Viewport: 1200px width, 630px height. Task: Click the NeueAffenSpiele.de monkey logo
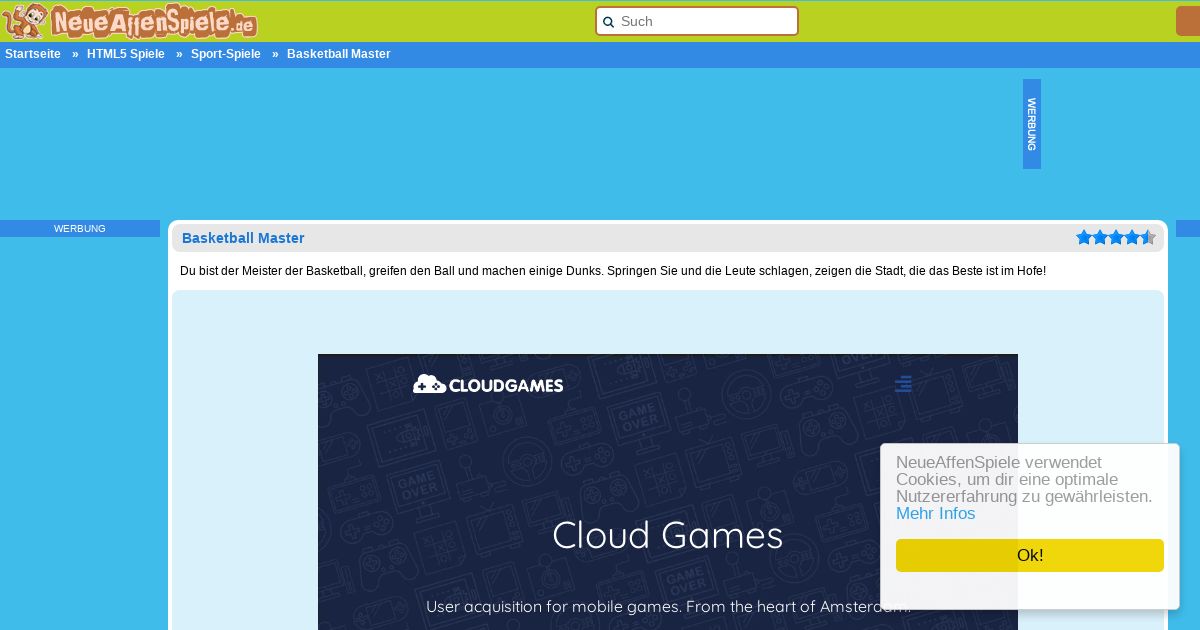click(130, 20)
